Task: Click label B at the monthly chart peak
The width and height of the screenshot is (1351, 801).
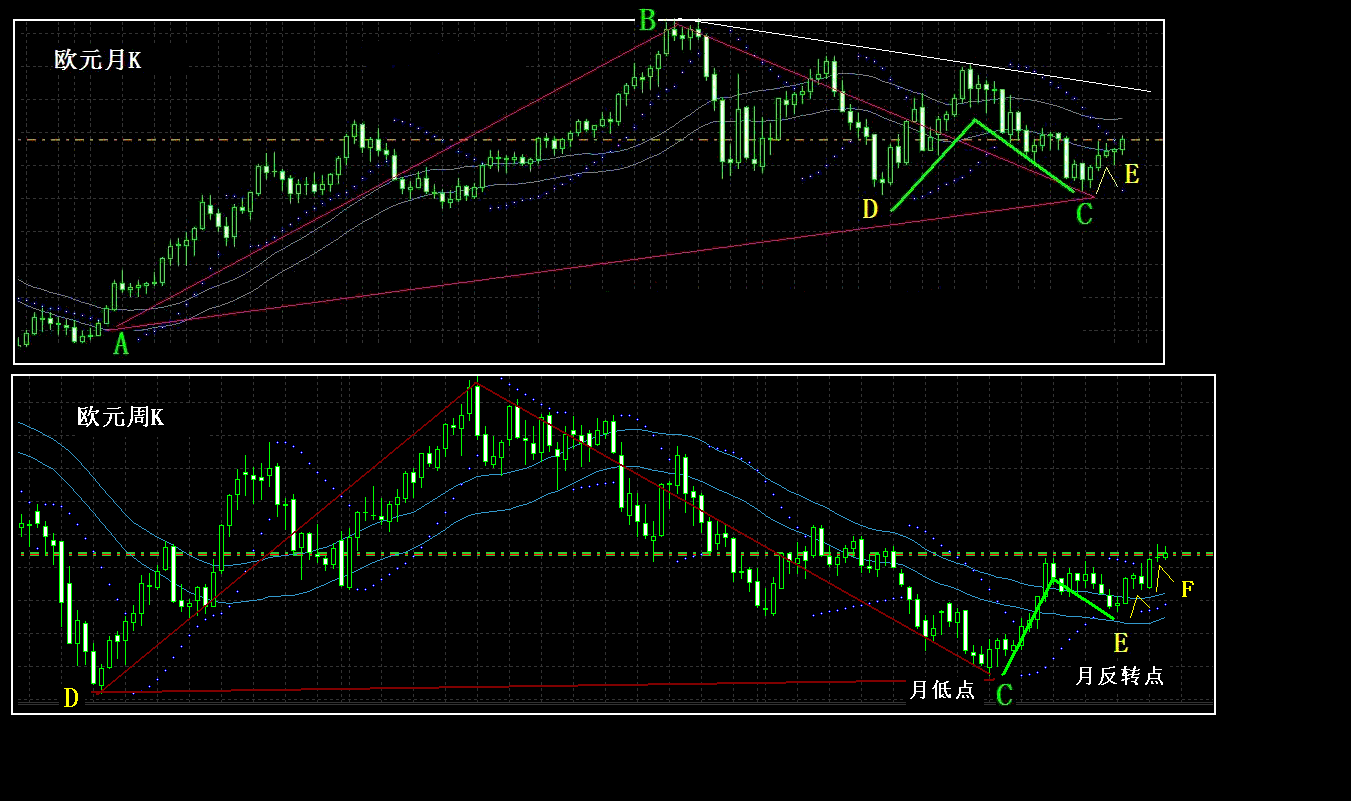Action: pos(647,20)
